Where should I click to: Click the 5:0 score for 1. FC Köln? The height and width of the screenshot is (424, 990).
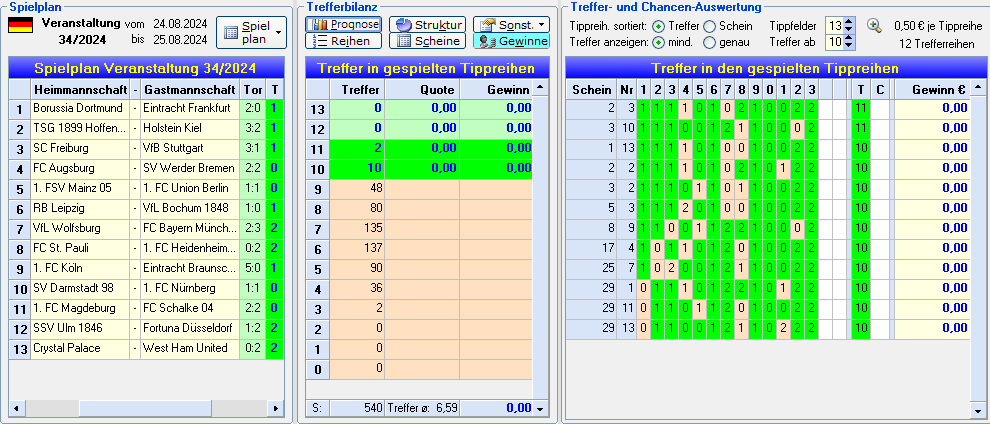coord(253,268)
